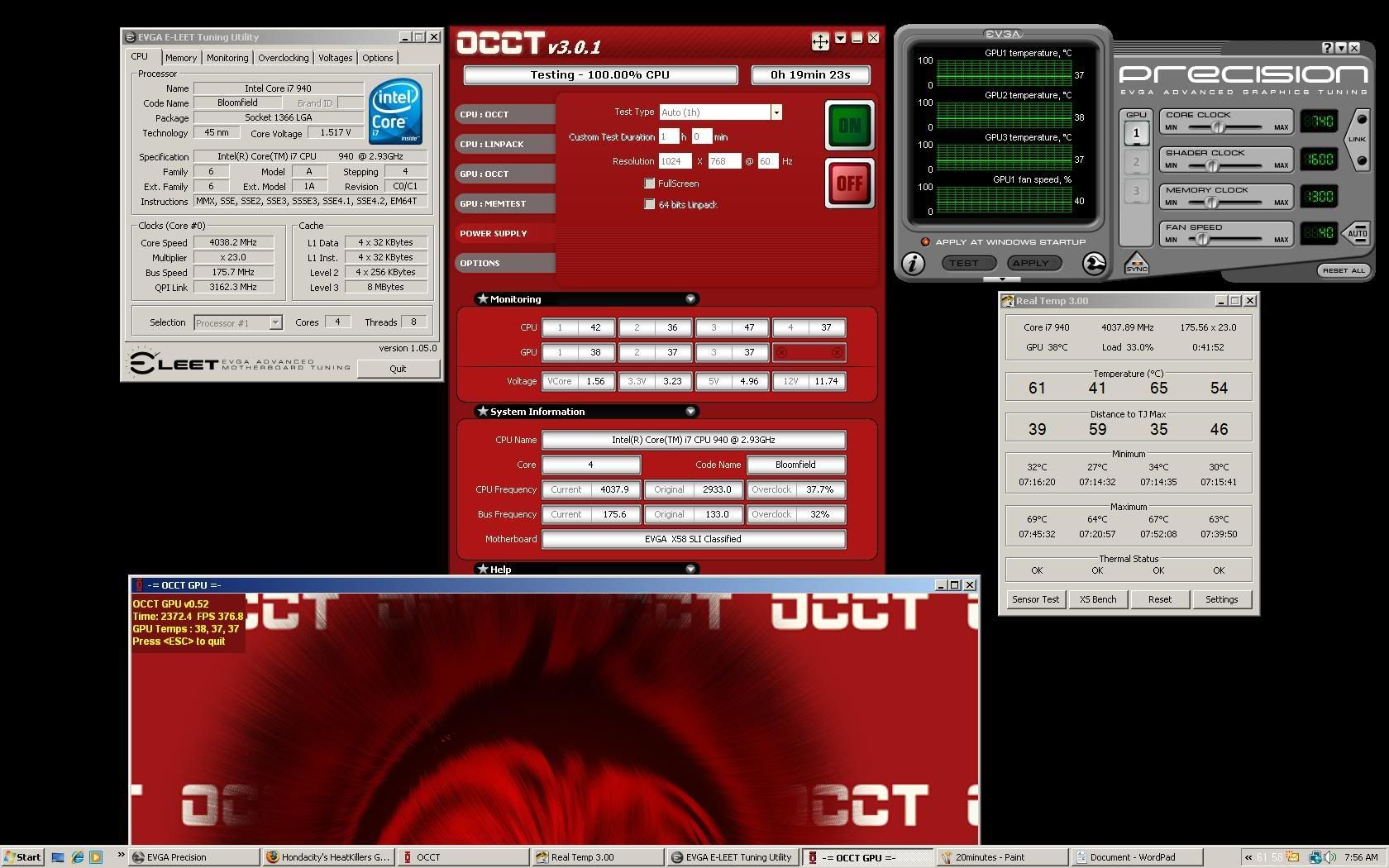Collapse the System Information section arrow
Viewport: 1389px width, 868px height.
pos(690,412)
